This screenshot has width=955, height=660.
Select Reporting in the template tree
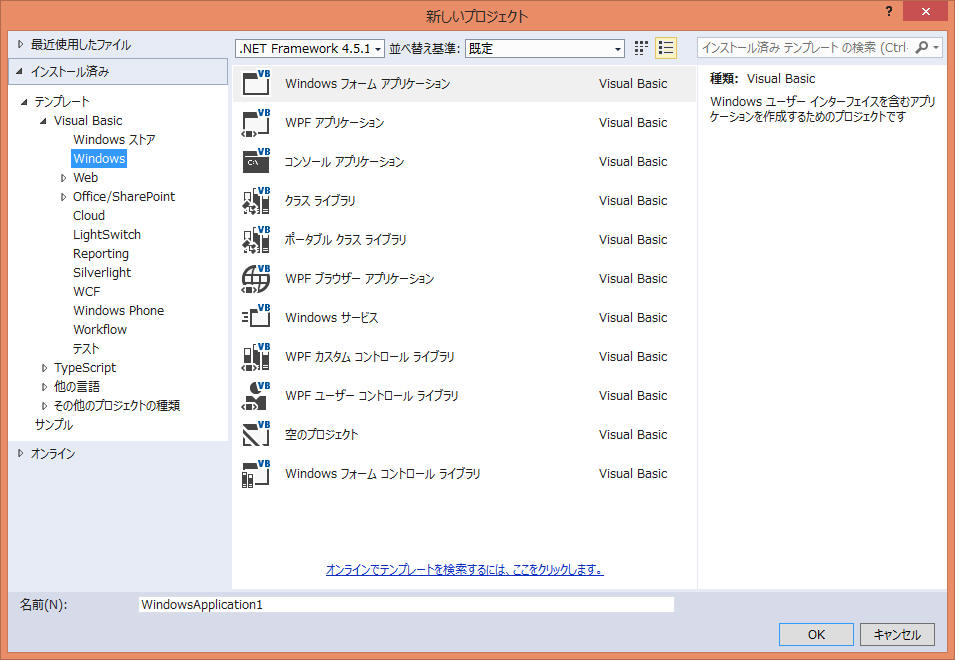click(100, 253)
